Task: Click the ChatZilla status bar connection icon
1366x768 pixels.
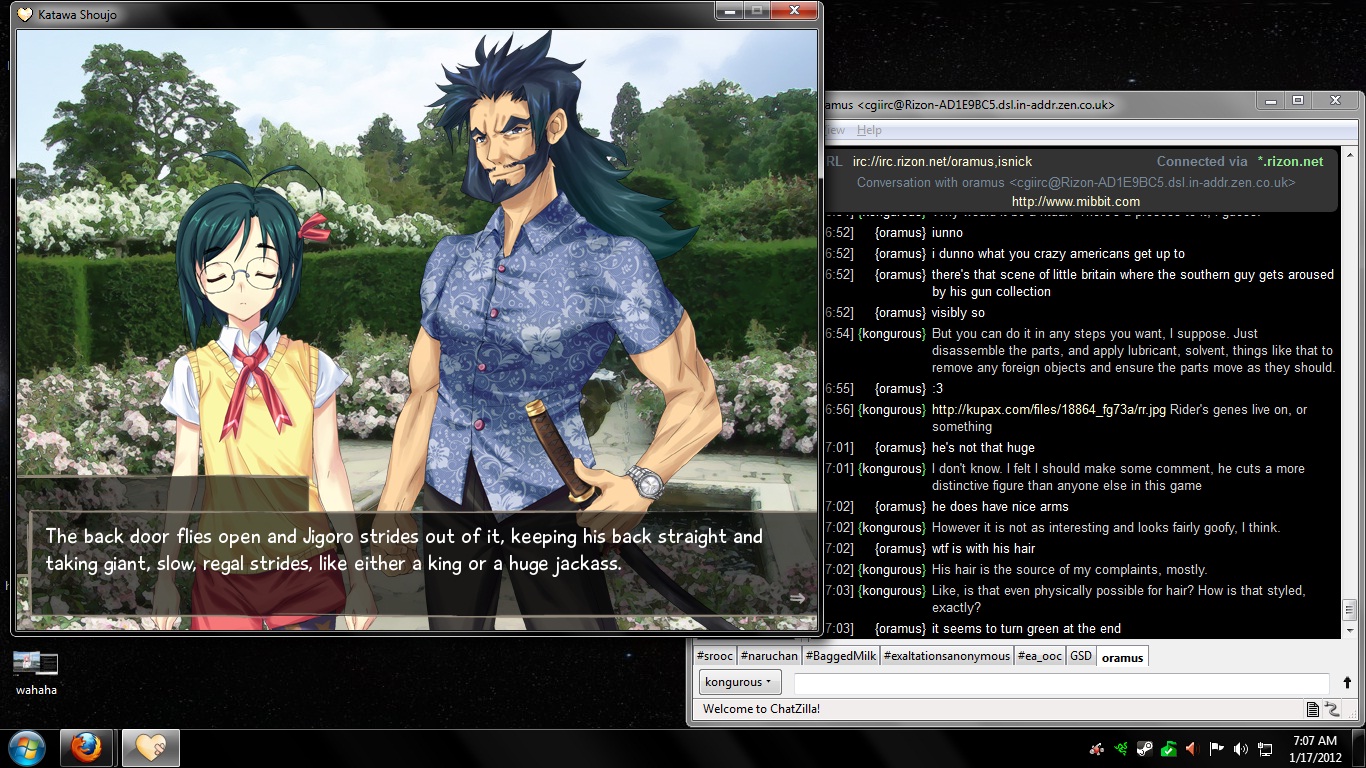Action: click(1332, 709)
